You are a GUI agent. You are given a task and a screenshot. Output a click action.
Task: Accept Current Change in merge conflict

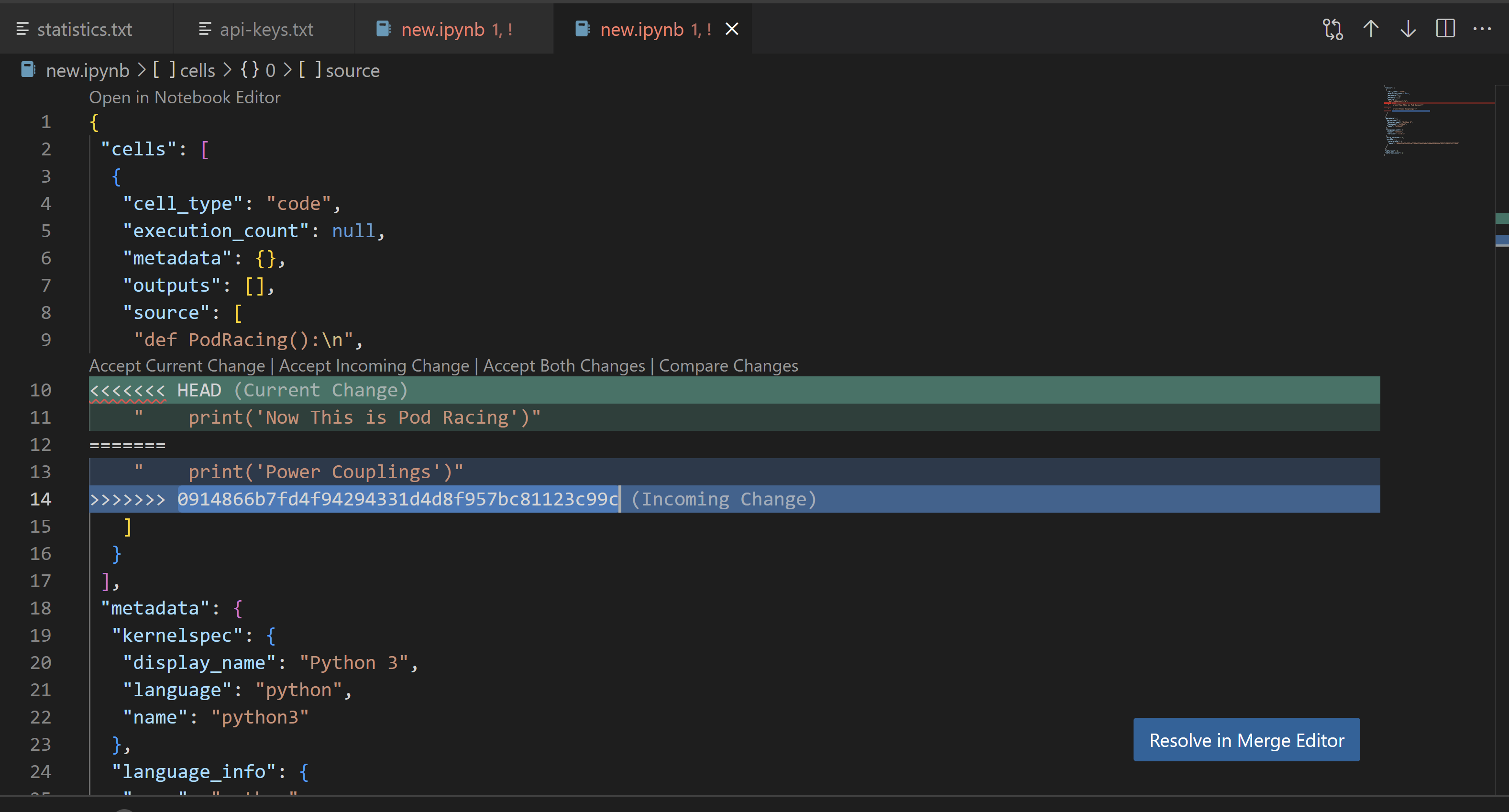click(x=177, y=365)
